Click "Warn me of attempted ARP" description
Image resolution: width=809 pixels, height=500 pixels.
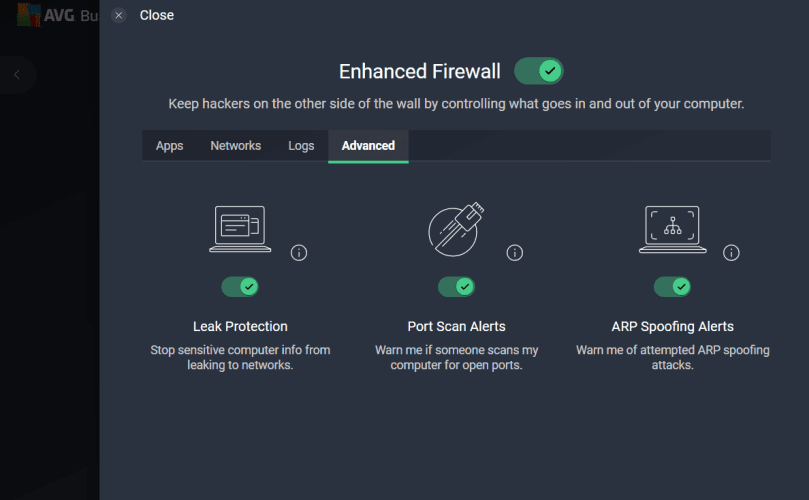coord(672,357)
